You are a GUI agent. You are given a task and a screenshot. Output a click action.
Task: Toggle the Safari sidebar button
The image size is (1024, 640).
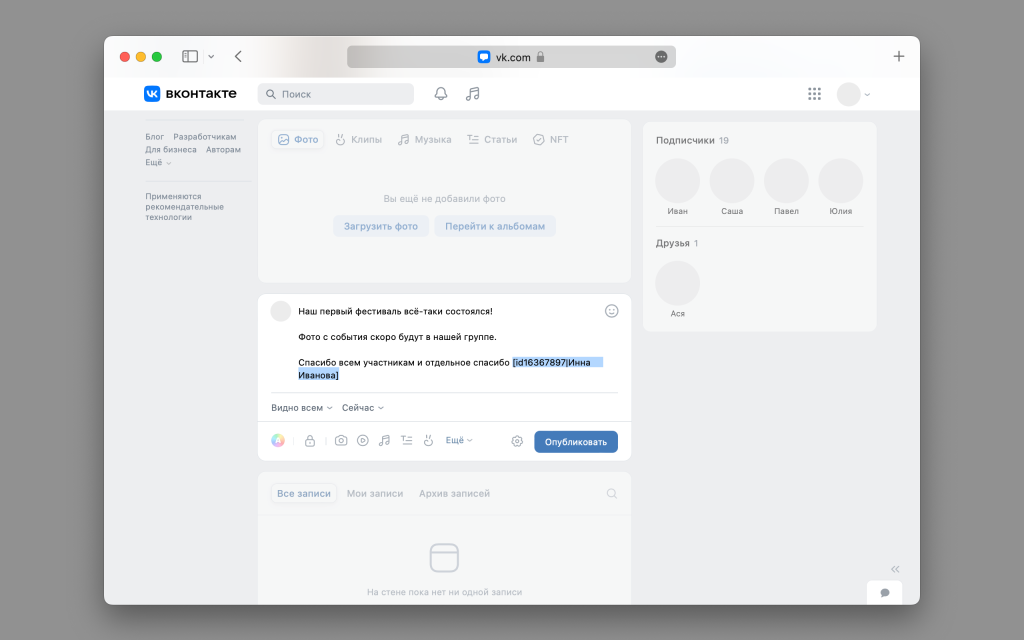coord(190,57)
